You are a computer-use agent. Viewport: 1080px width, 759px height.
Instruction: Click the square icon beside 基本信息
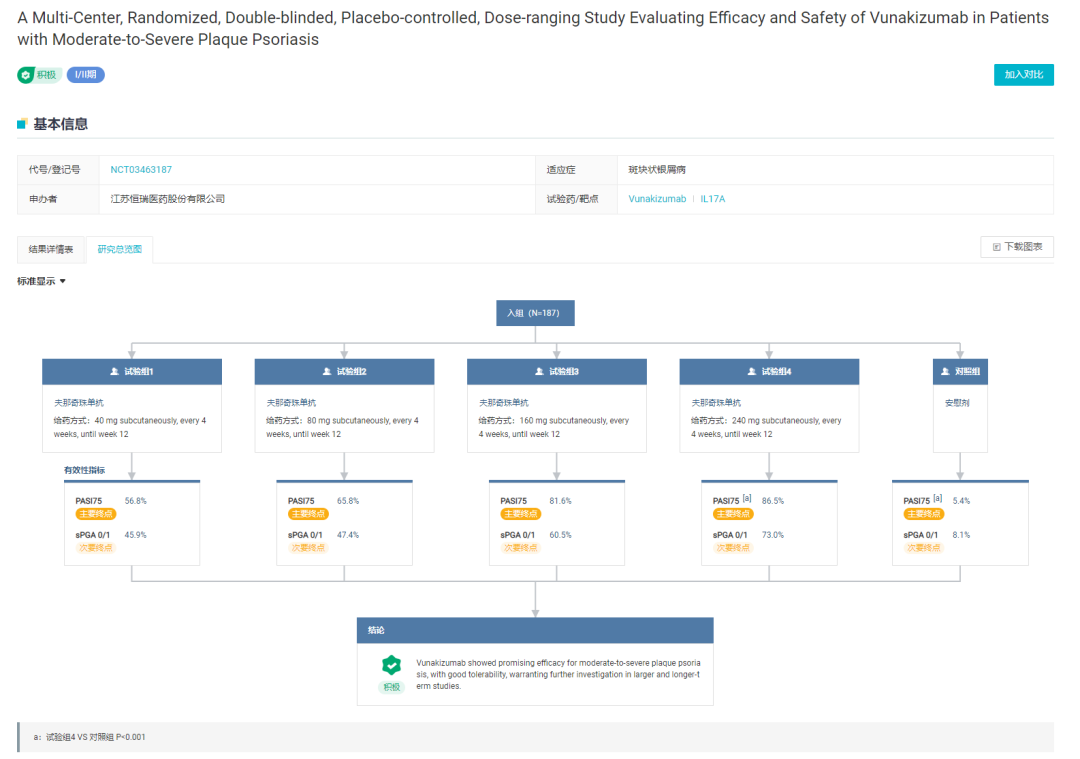pyautogui.click(x=22, y=124)
